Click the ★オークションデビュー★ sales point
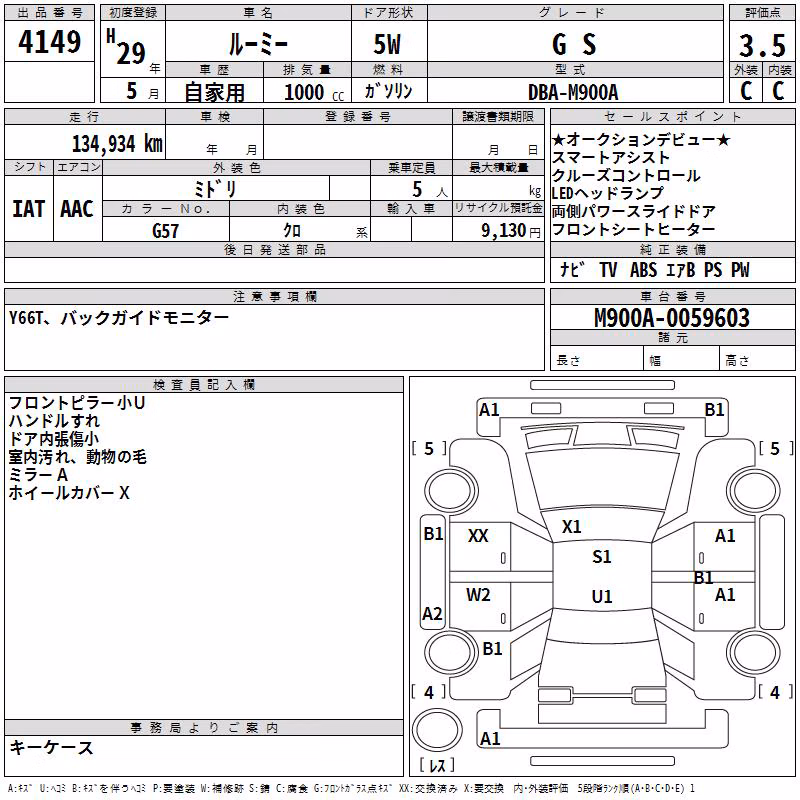Screen dimensions: 800x800 641,139
